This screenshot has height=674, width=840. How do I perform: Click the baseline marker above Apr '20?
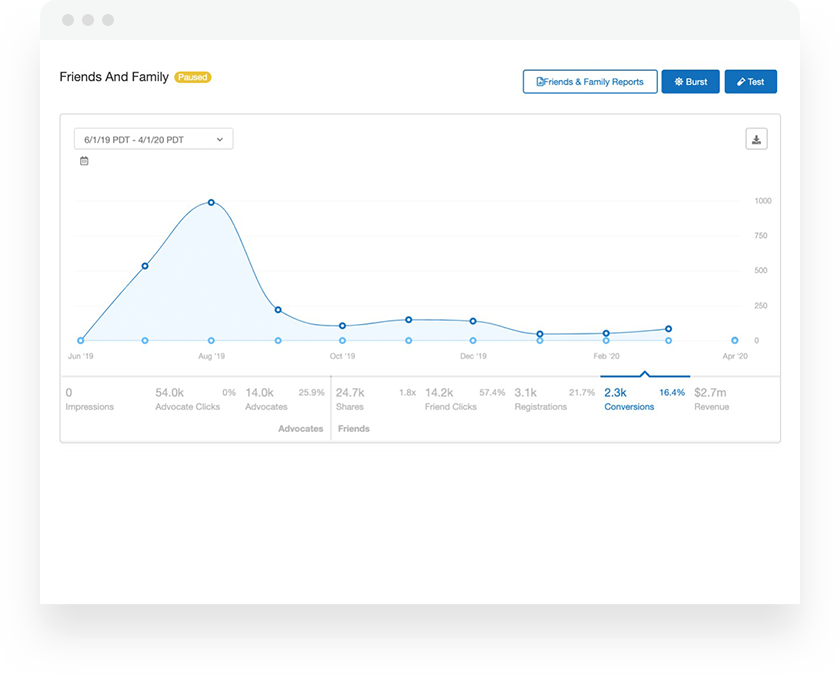coord(734,341)
